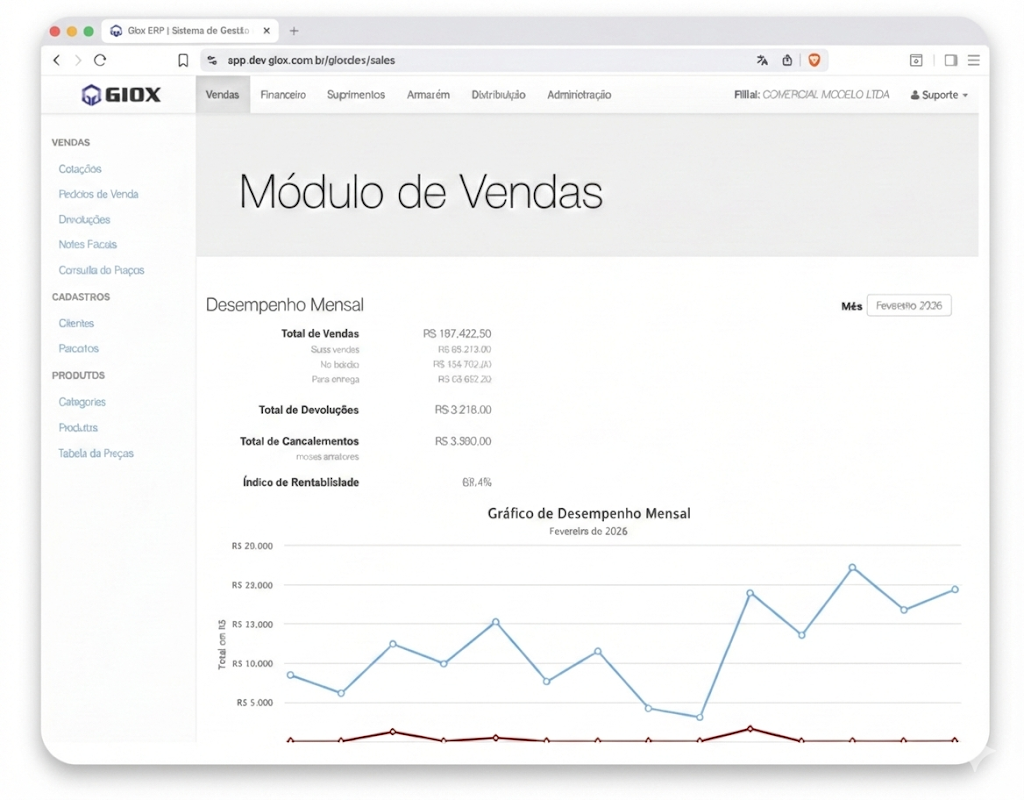Open the Financeiro menu
Screen dimensions: 1024x800
coord(283,95)
